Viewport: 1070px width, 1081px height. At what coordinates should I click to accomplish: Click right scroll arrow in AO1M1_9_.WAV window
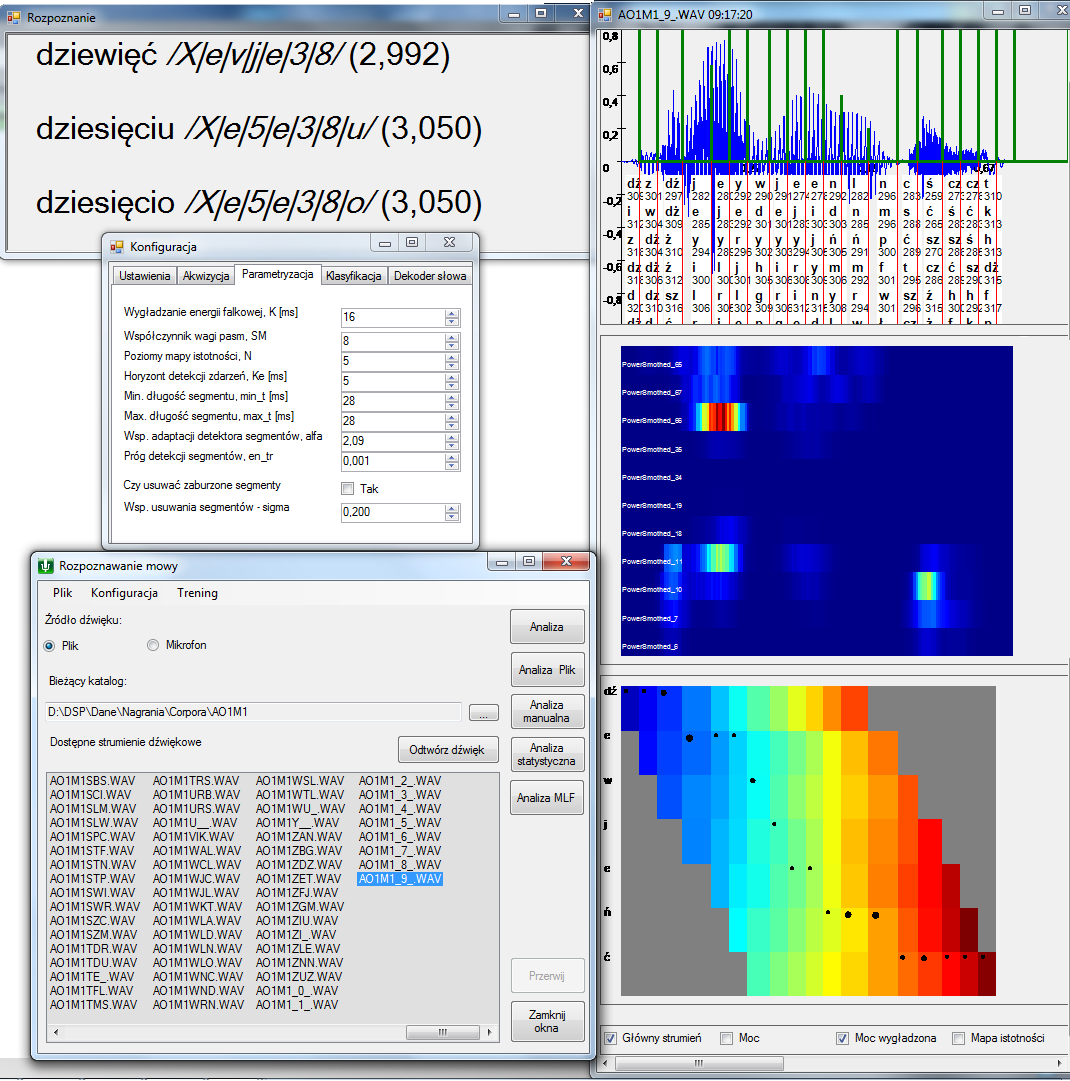[1061, 1063]
